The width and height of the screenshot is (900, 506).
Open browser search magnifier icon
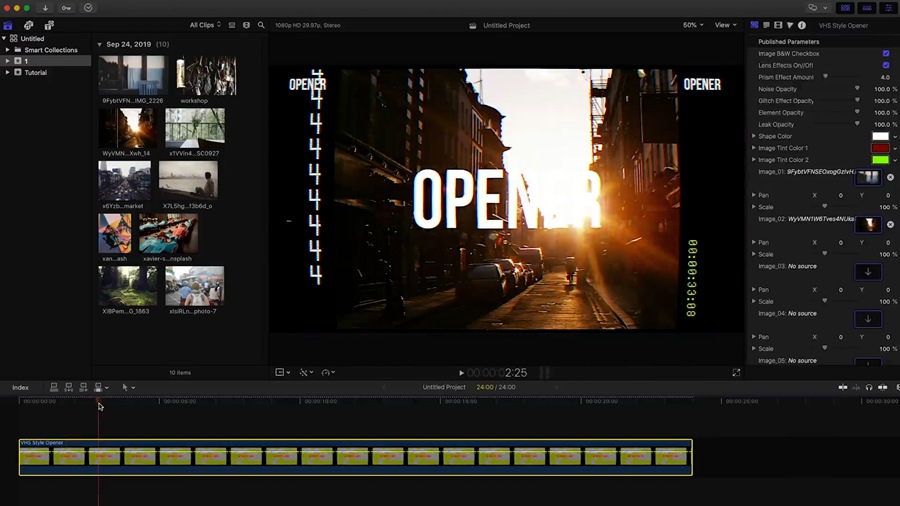tap(261, 25)
